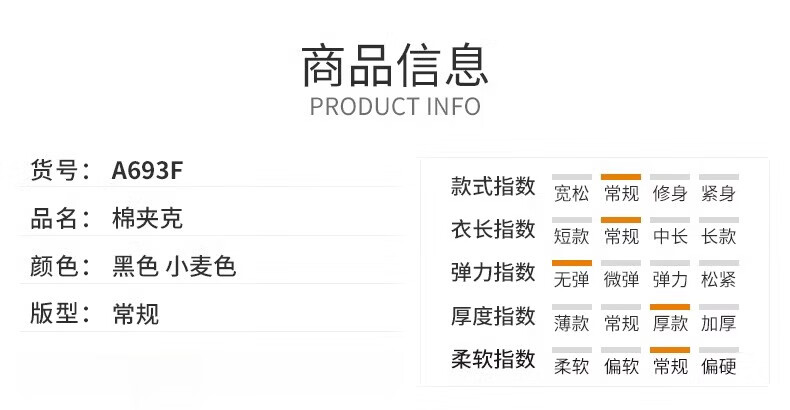Click the highlighted 厚款 option

point(670,323)
